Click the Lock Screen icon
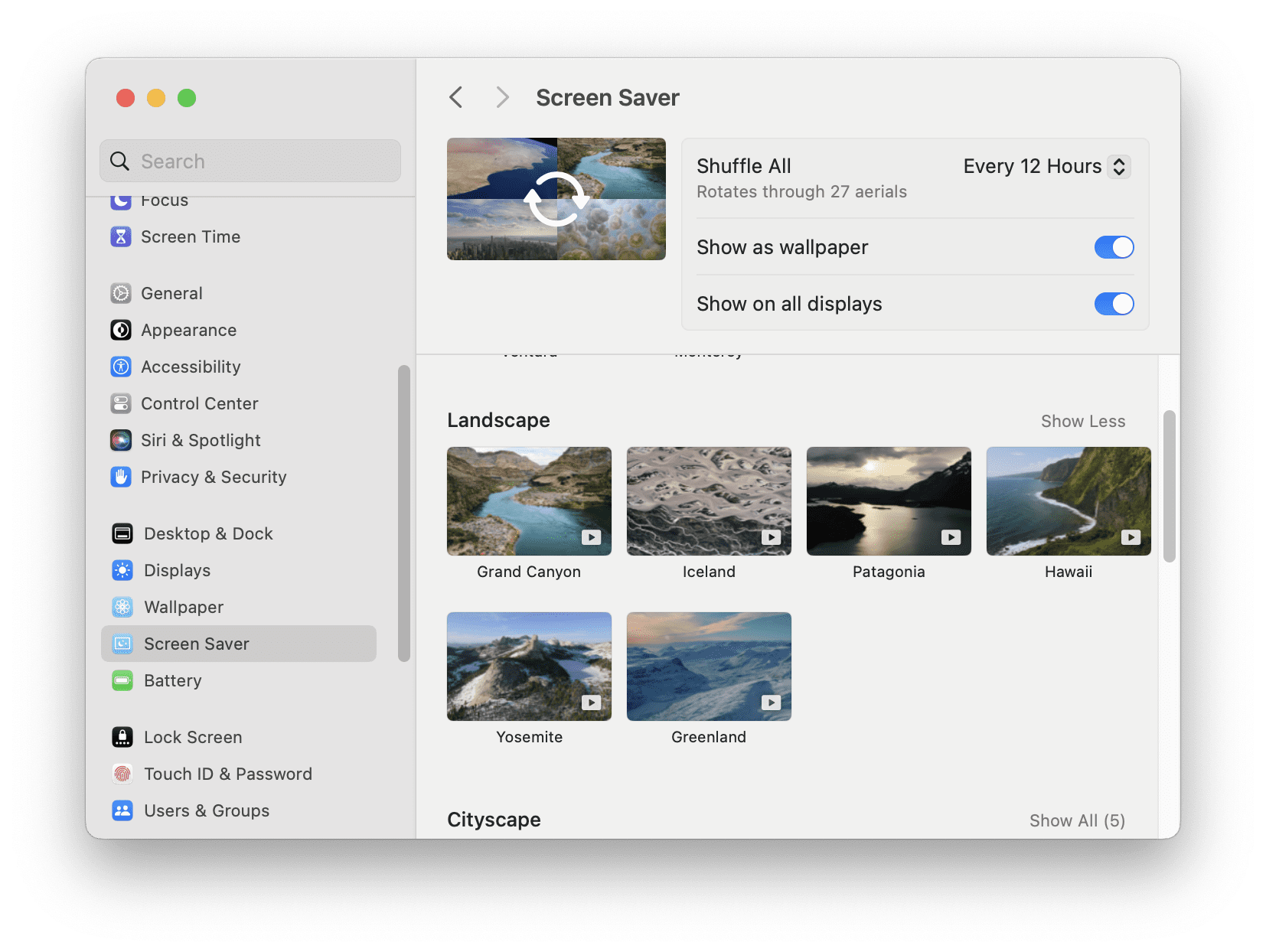The width and height of the screenshot is (1266, 952). 122,737
